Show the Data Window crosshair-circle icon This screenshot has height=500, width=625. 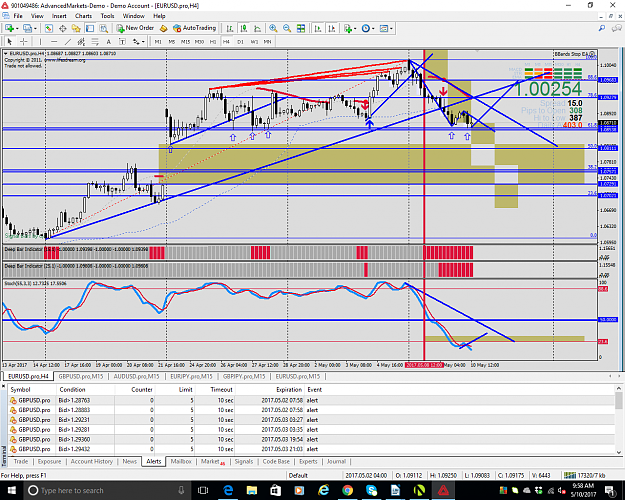click(63, 28)
